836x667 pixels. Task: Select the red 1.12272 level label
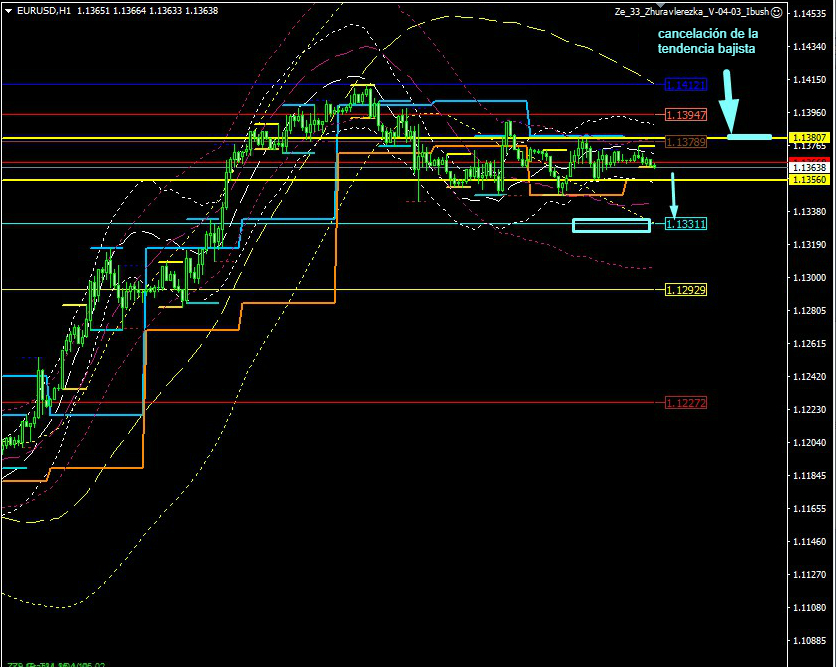click(x=686, y=403)
